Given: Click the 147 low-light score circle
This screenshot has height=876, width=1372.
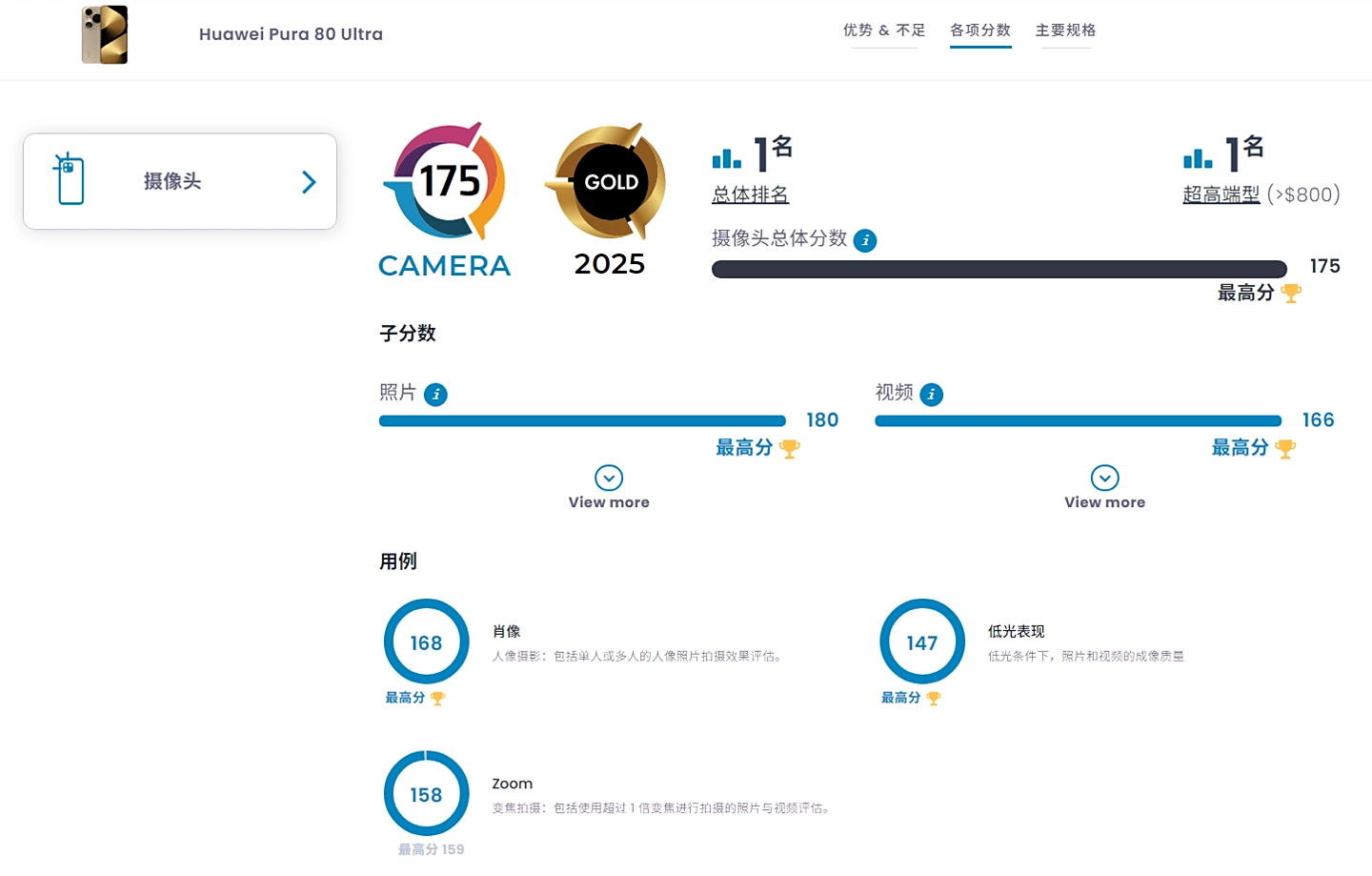Looking at the screenshot, I should click(921, 642).
